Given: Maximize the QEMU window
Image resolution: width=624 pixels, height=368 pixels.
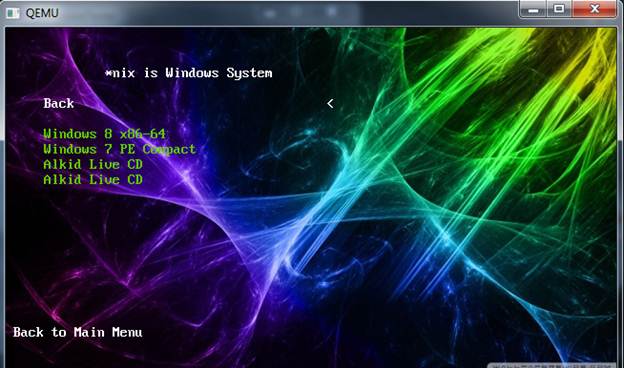Looking at the screenshot, I should (559, 9).
